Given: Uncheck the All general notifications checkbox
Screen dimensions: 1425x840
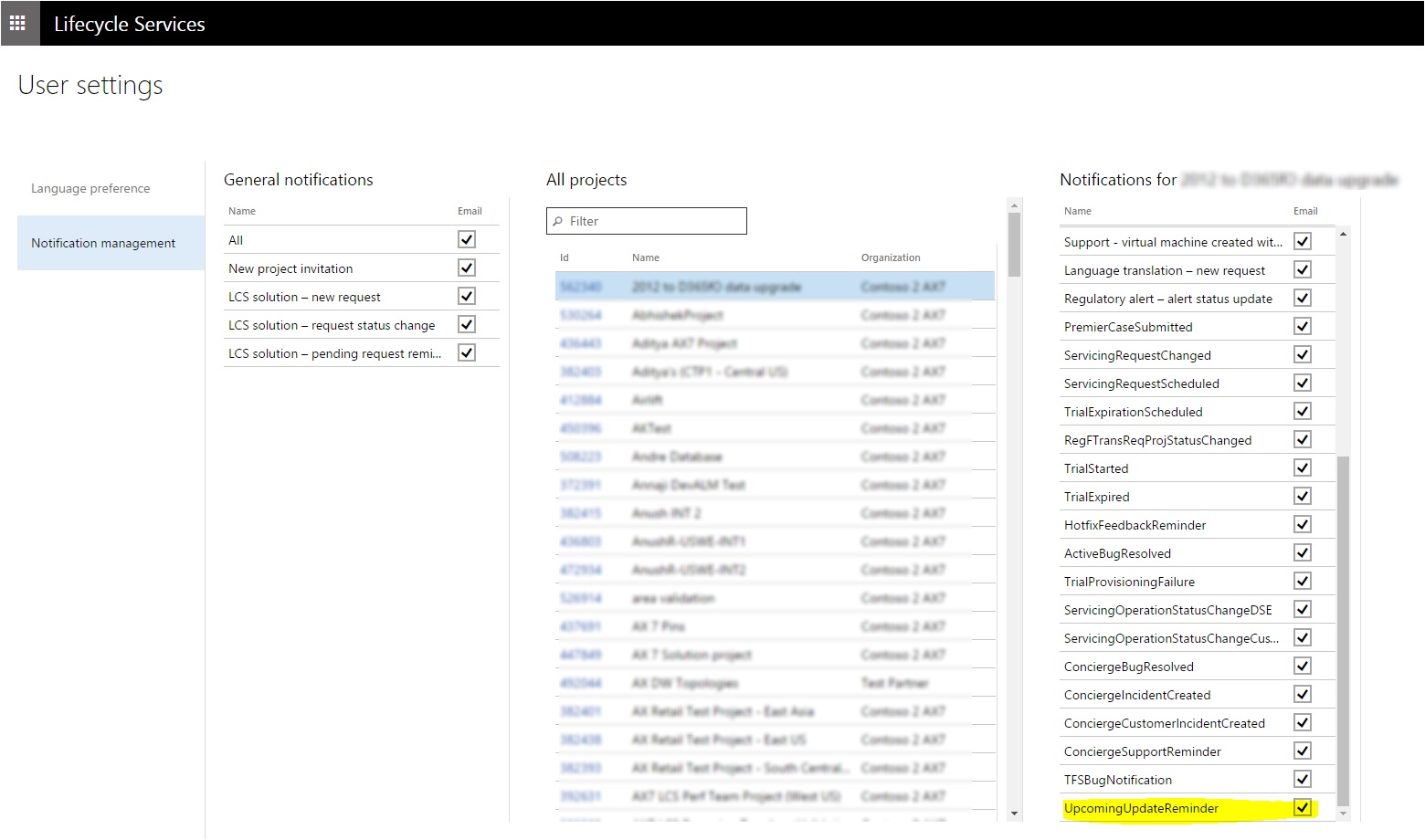Looking at the screenshot, I should tap(467, 239).
